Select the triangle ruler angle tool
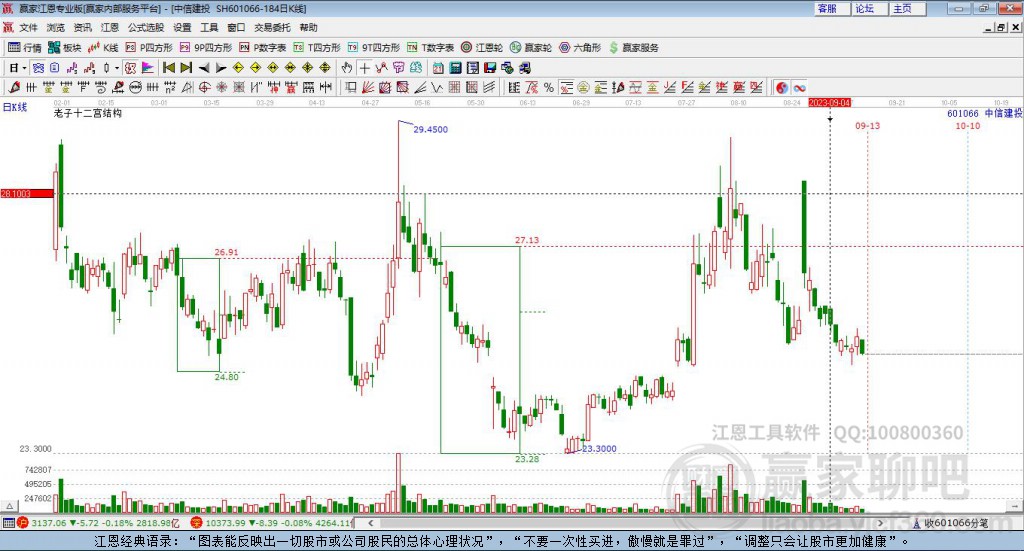Screen dimensions: 1024x551 [x=187, y=87]
